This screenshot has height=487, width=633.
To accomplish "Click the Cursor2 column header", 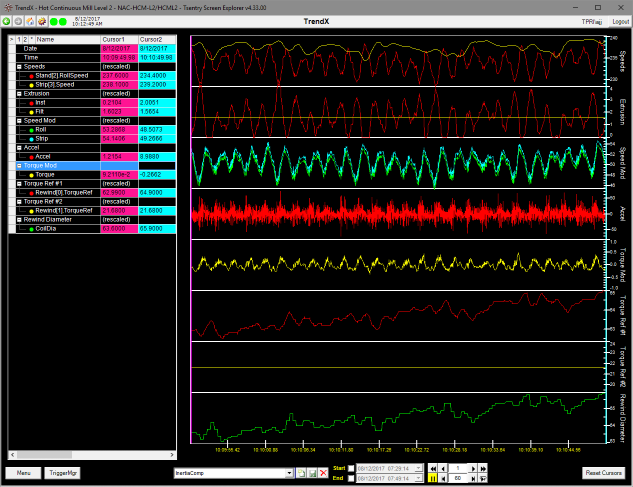I will pyautogui.click(x=157, y=40).
